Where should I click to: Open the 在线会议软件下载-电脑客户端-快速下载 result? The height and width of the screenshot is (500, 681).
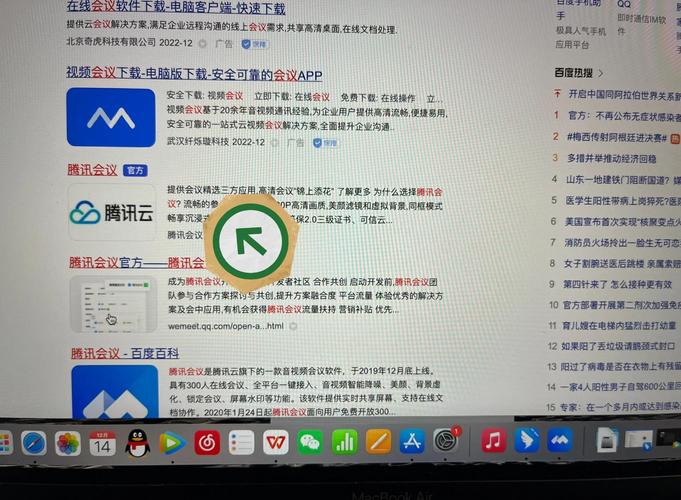176,7
